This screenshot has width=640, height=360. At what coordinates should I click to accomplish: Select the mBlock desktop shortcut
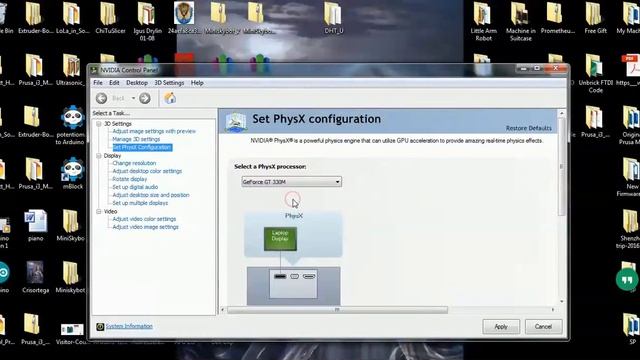pos(72,174)
